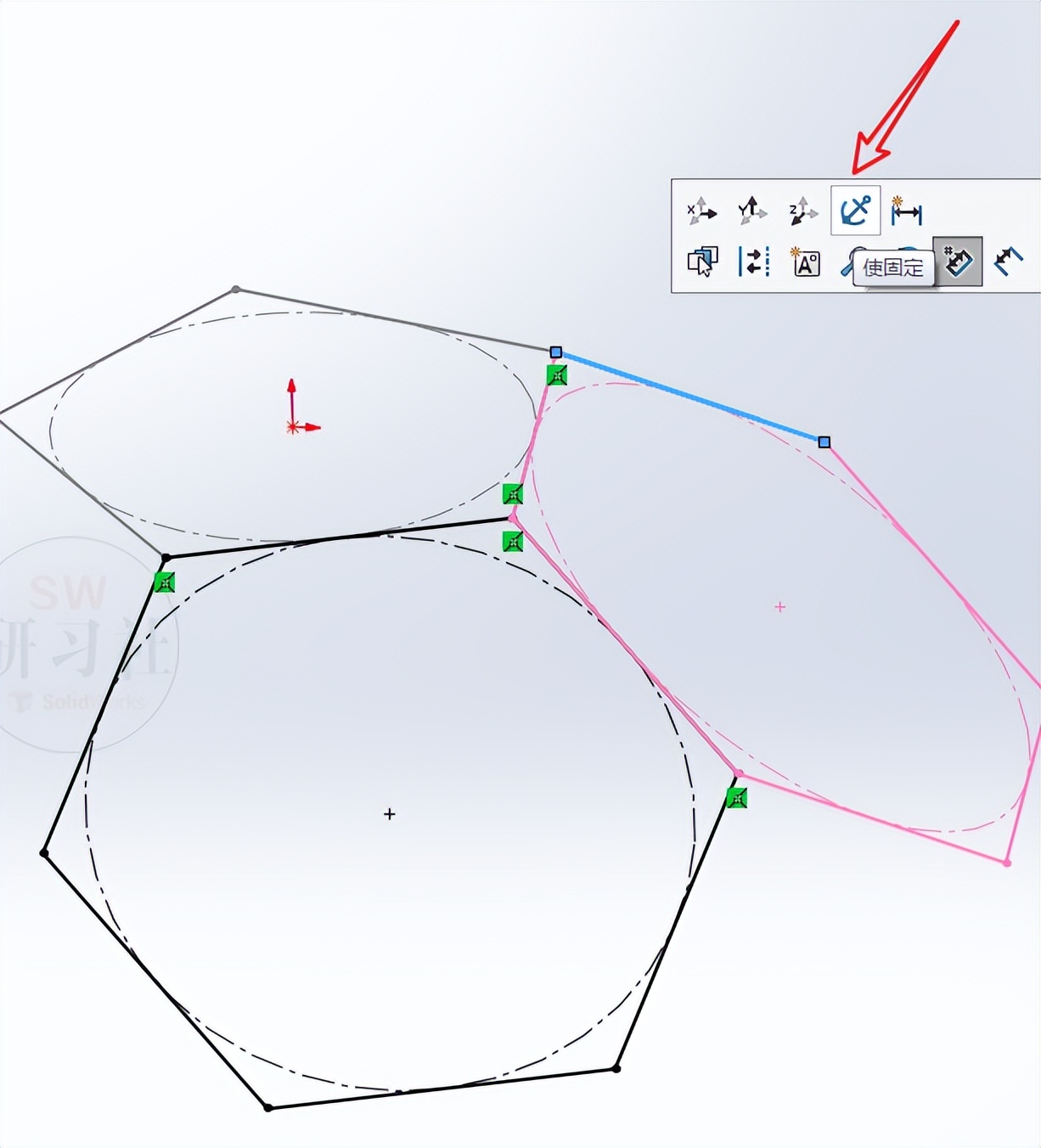Image resolution: width=1041 pixels, height=1148 pixels.
Task: Click the Make Fixed anchor icon
Action: click(x=856, y=210)
